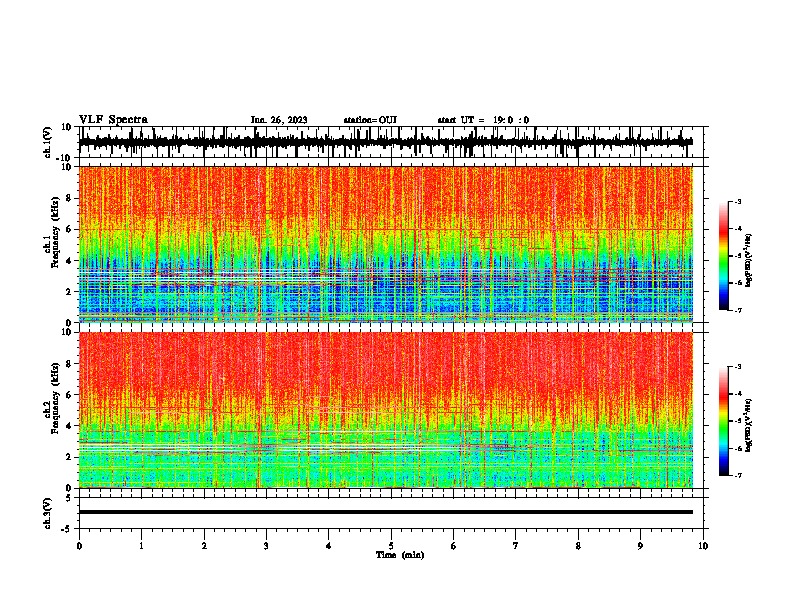Click the ch.2 color bar log(PSD) units label
The height and width of the screenshot is (612, 792).
[749, 425]
